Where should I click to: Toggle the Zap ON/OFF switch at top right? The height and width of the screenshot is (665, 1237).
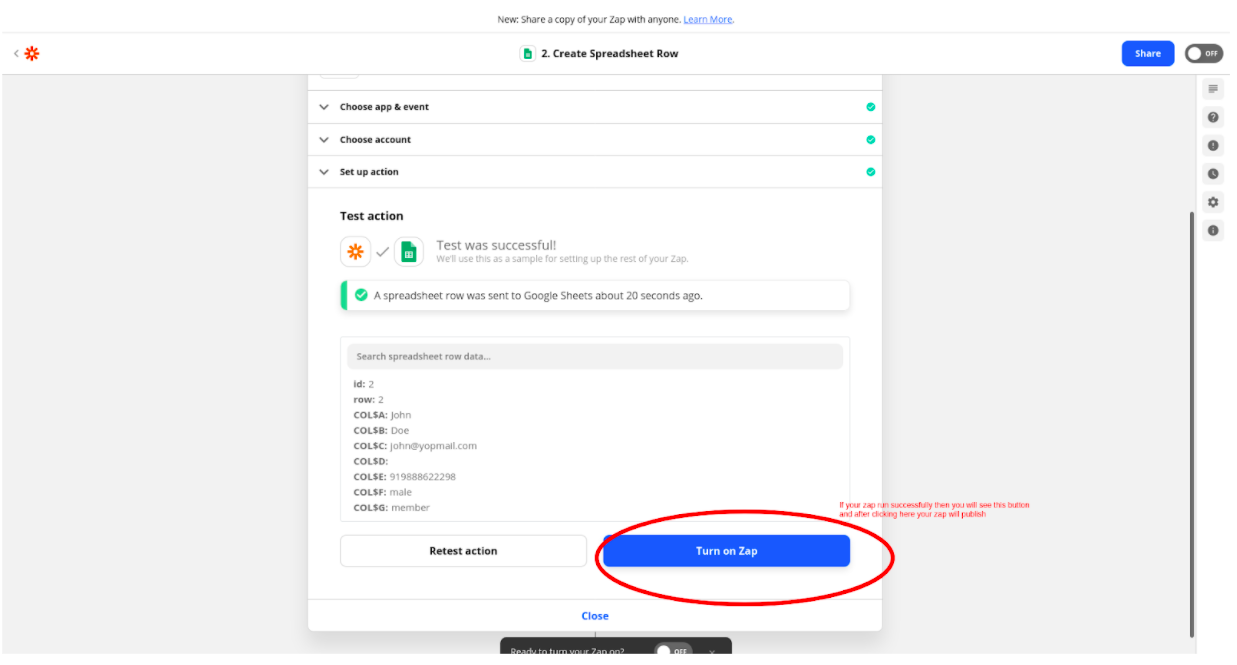[1204, 53]
